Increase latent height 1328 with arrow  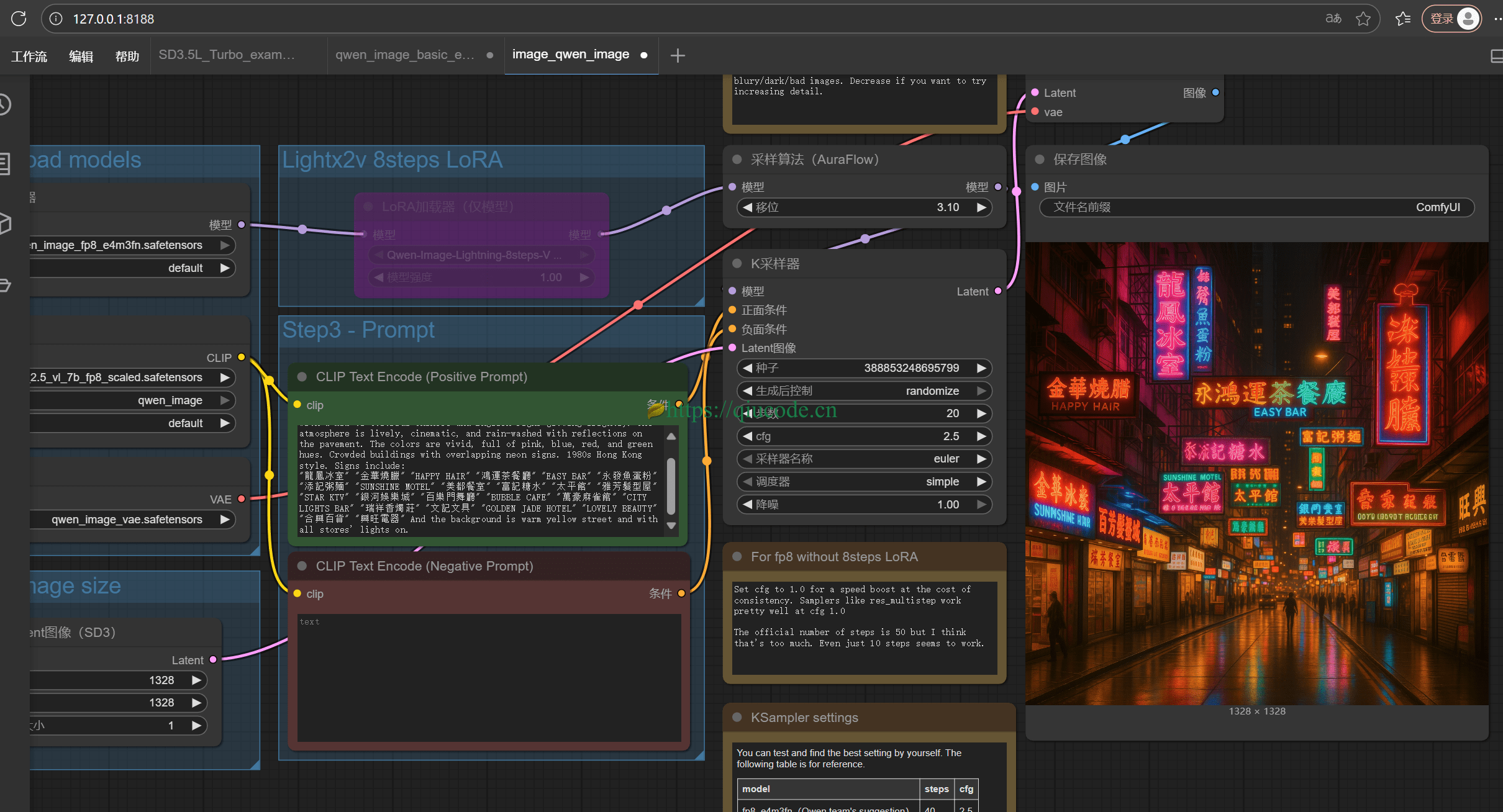(196, 703)
